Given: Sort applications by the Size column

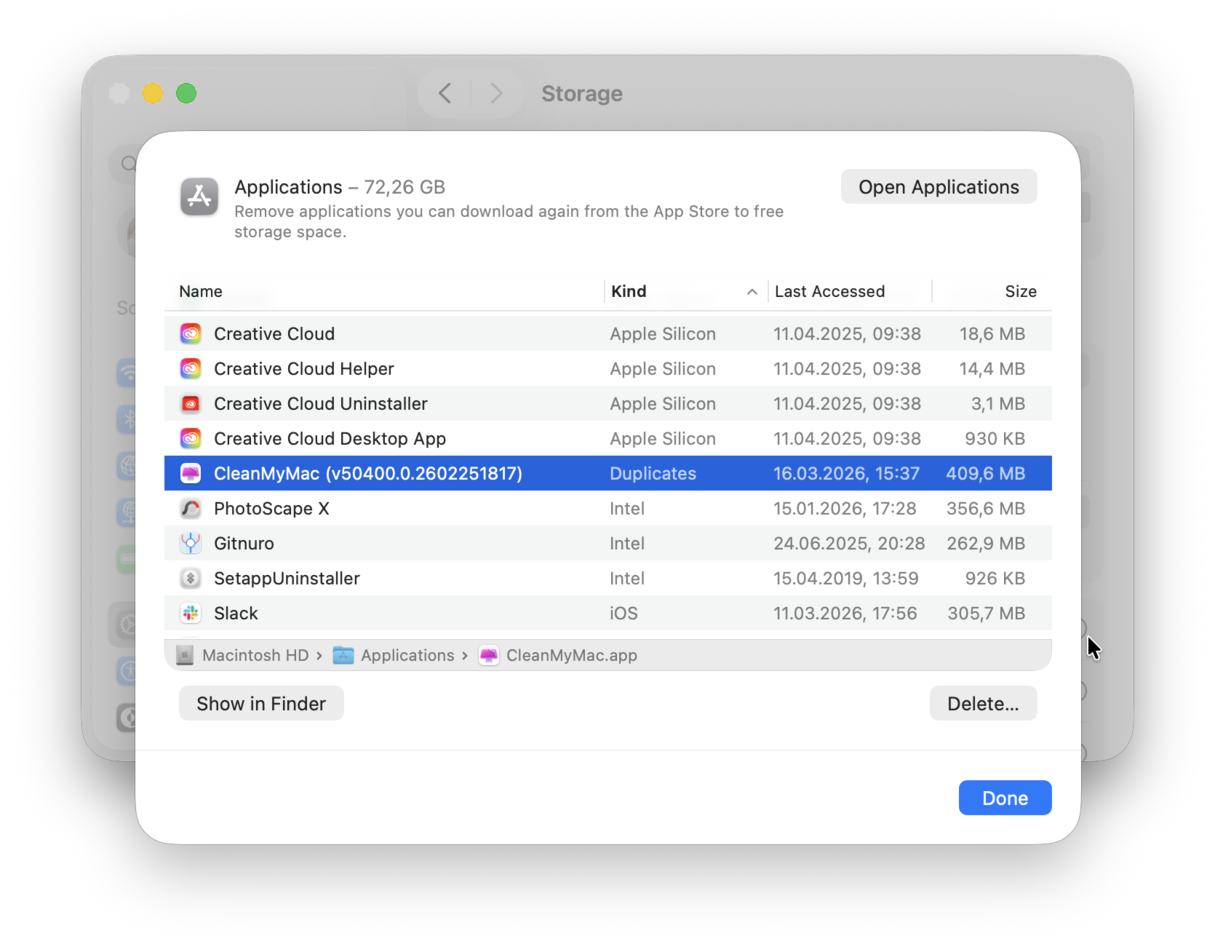Looking at the screenshot, I should click(1021, 291).
